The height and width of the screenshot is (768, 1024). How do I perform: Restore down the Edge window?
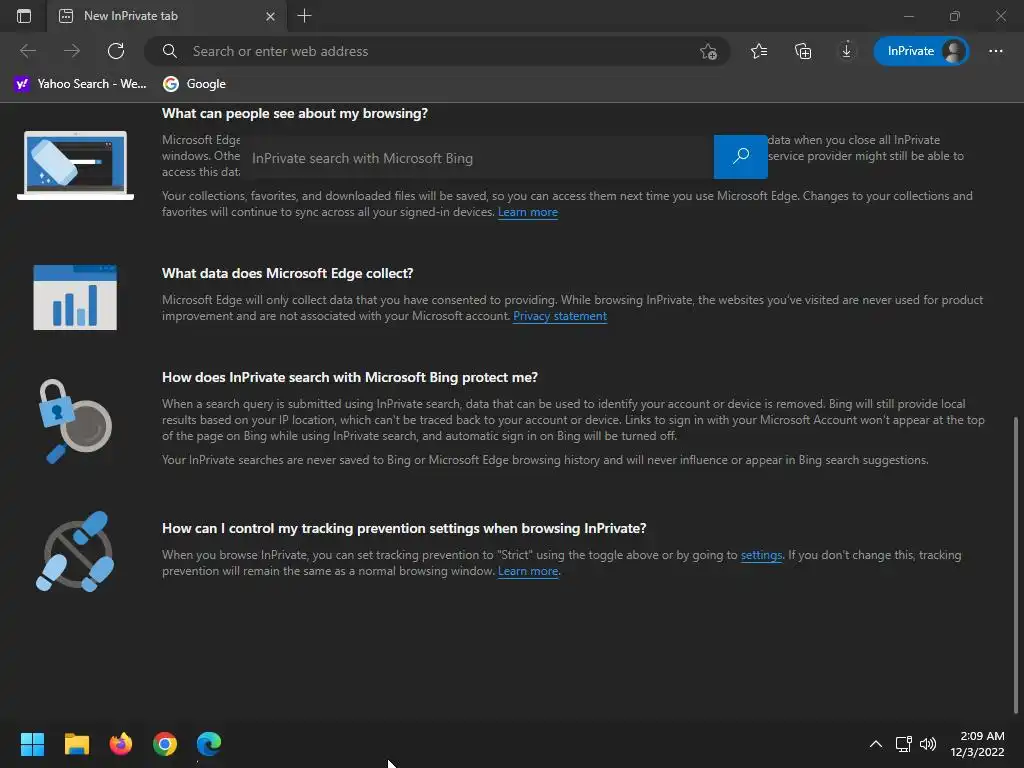point(955,16)
